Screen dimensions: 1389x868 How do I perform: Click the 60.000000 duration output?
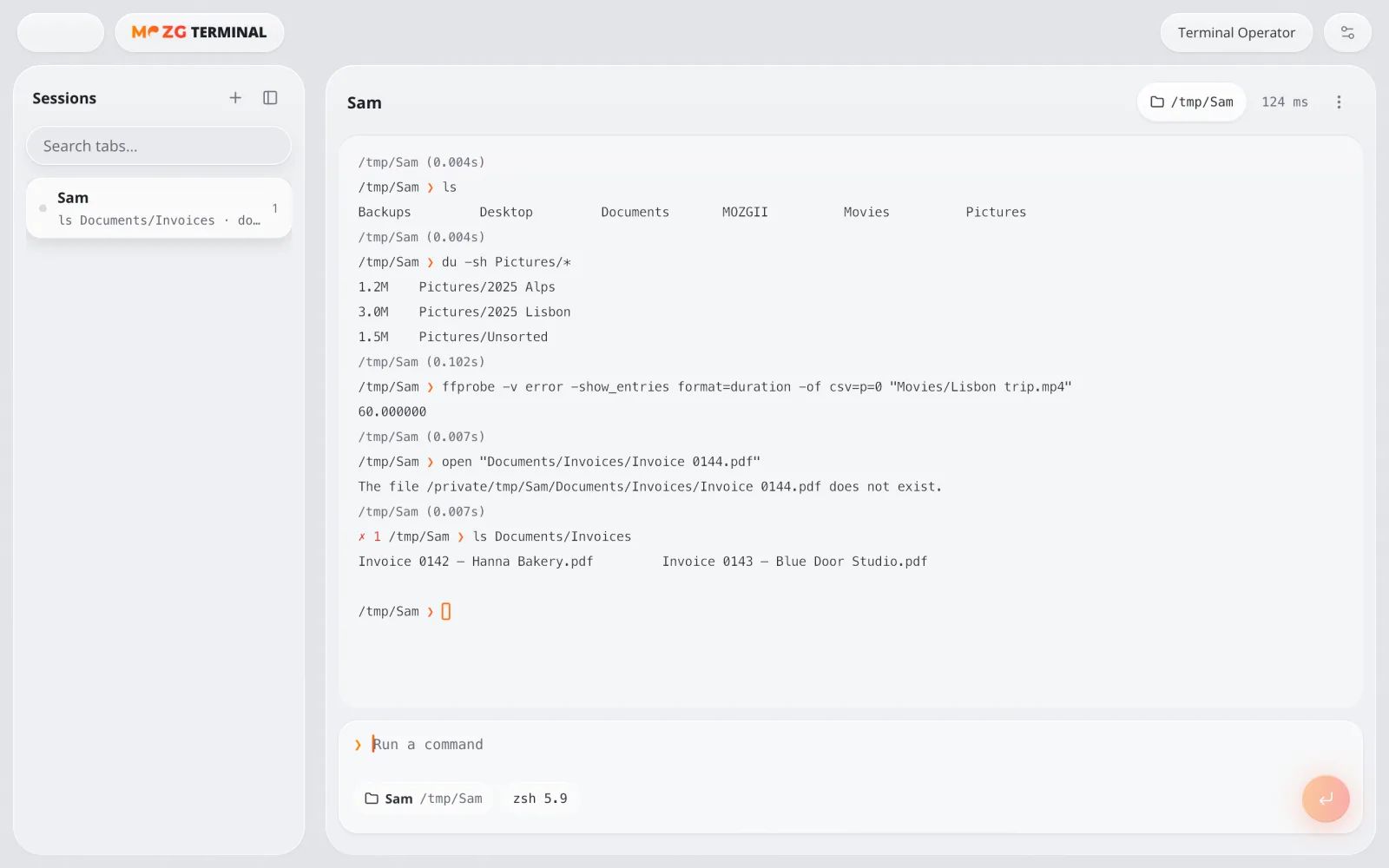coord(392,412)
